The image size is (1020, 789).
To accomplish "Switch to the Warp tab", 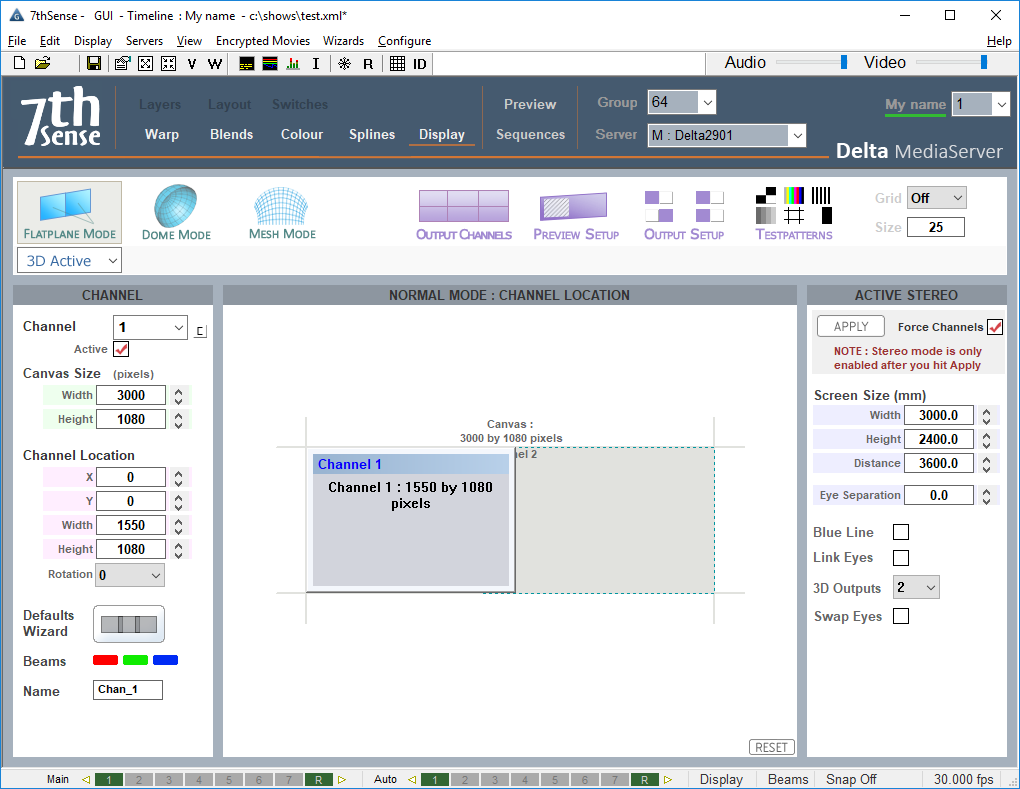I will (162, 134).
